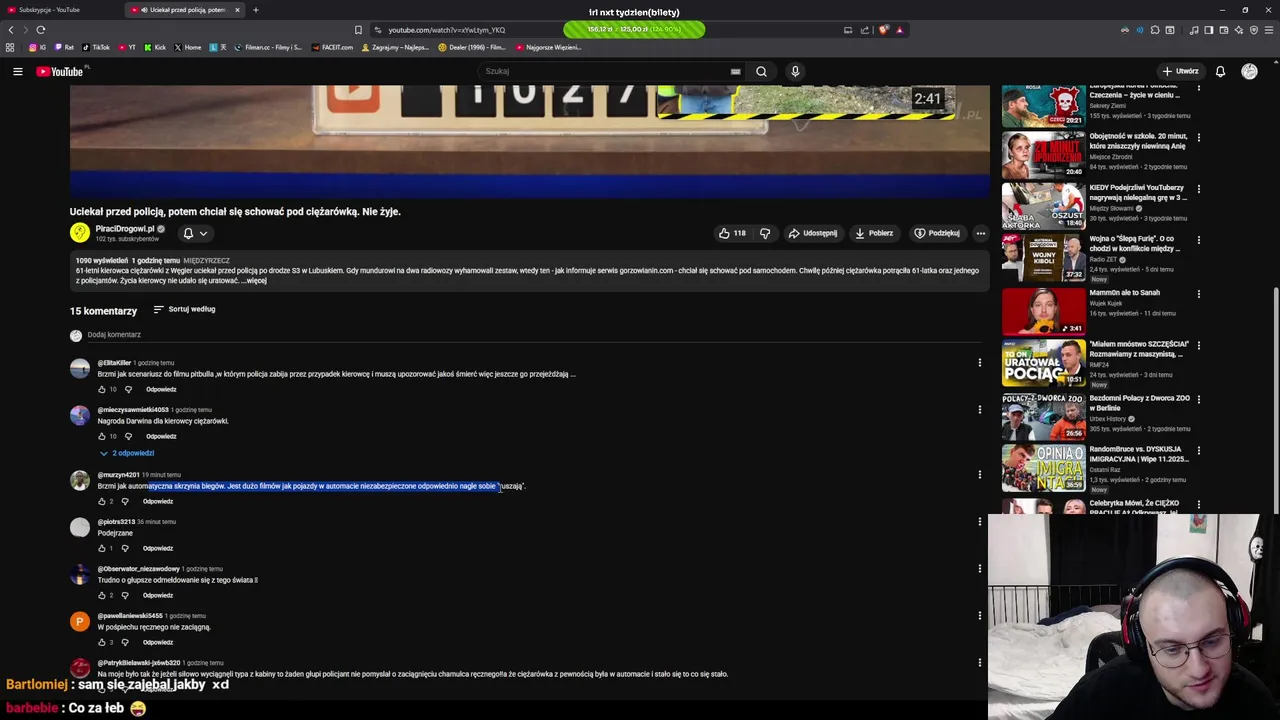Open the account avatar menu
The height and width of the screenshot is (720, 1280).
tap(1249, 71)
